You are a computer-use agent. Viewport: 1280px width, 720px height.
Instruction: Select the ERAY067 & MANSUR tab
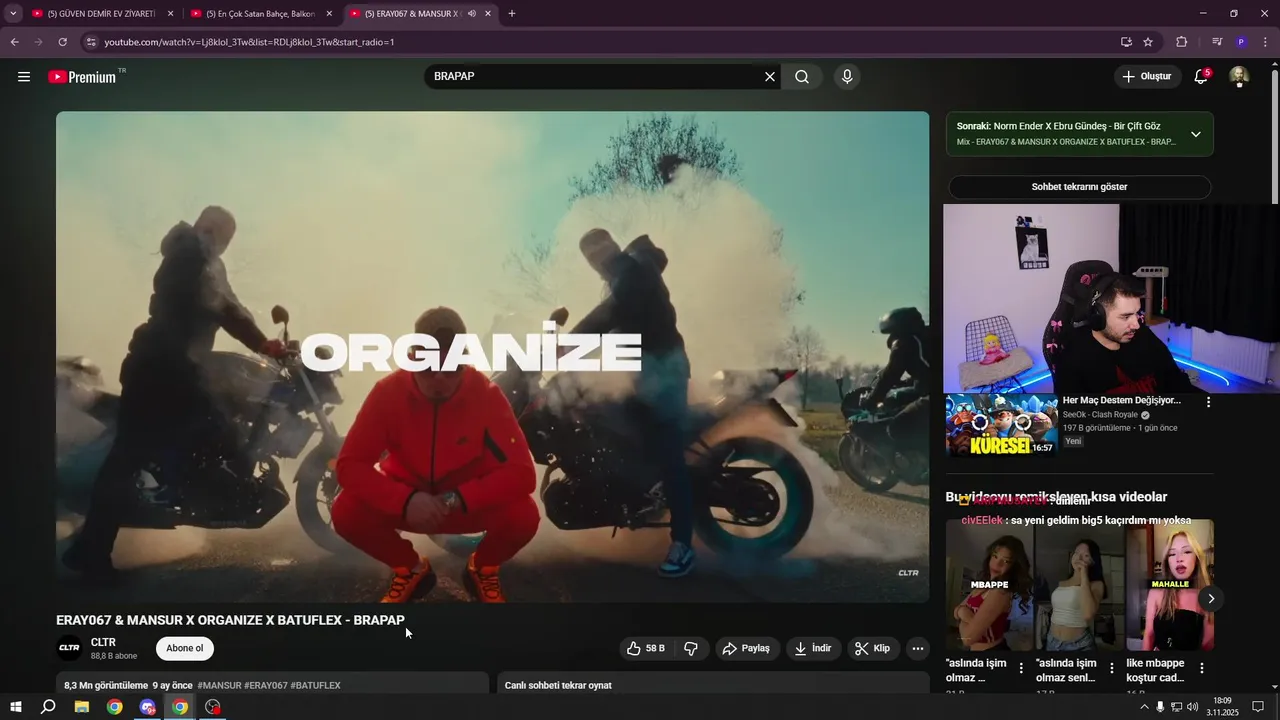[410, 14]
